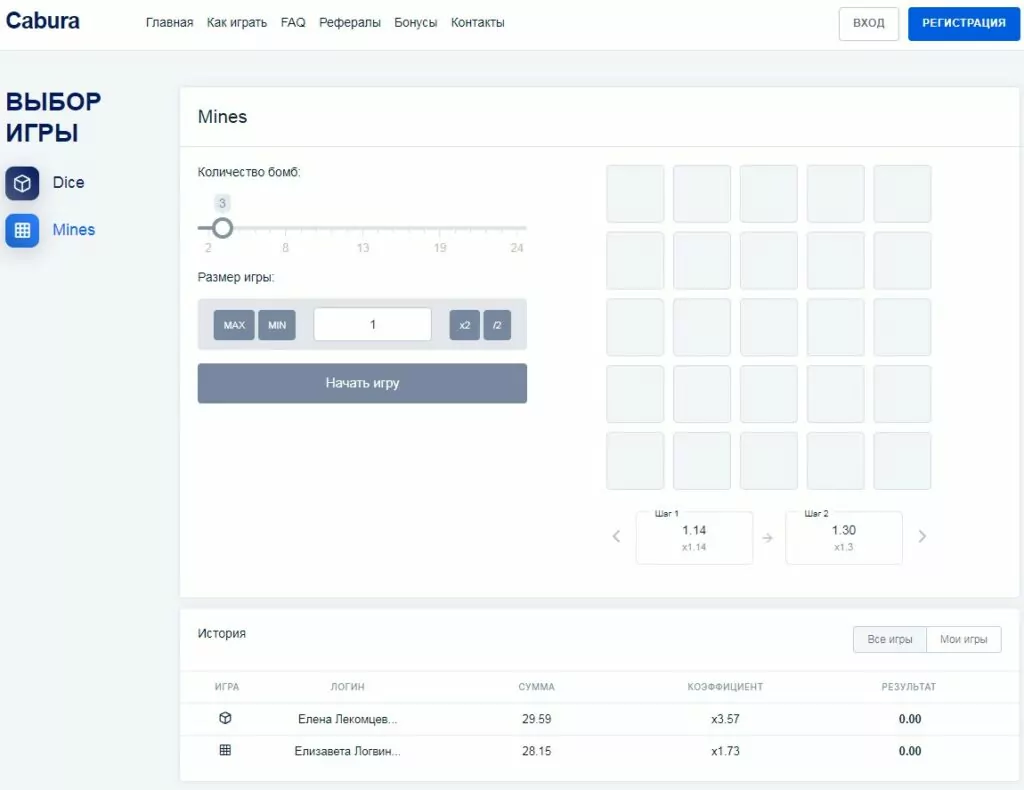Click the right arrow of steps carousel
Viewport: 1024px width, 790px height.
(922, 537)
